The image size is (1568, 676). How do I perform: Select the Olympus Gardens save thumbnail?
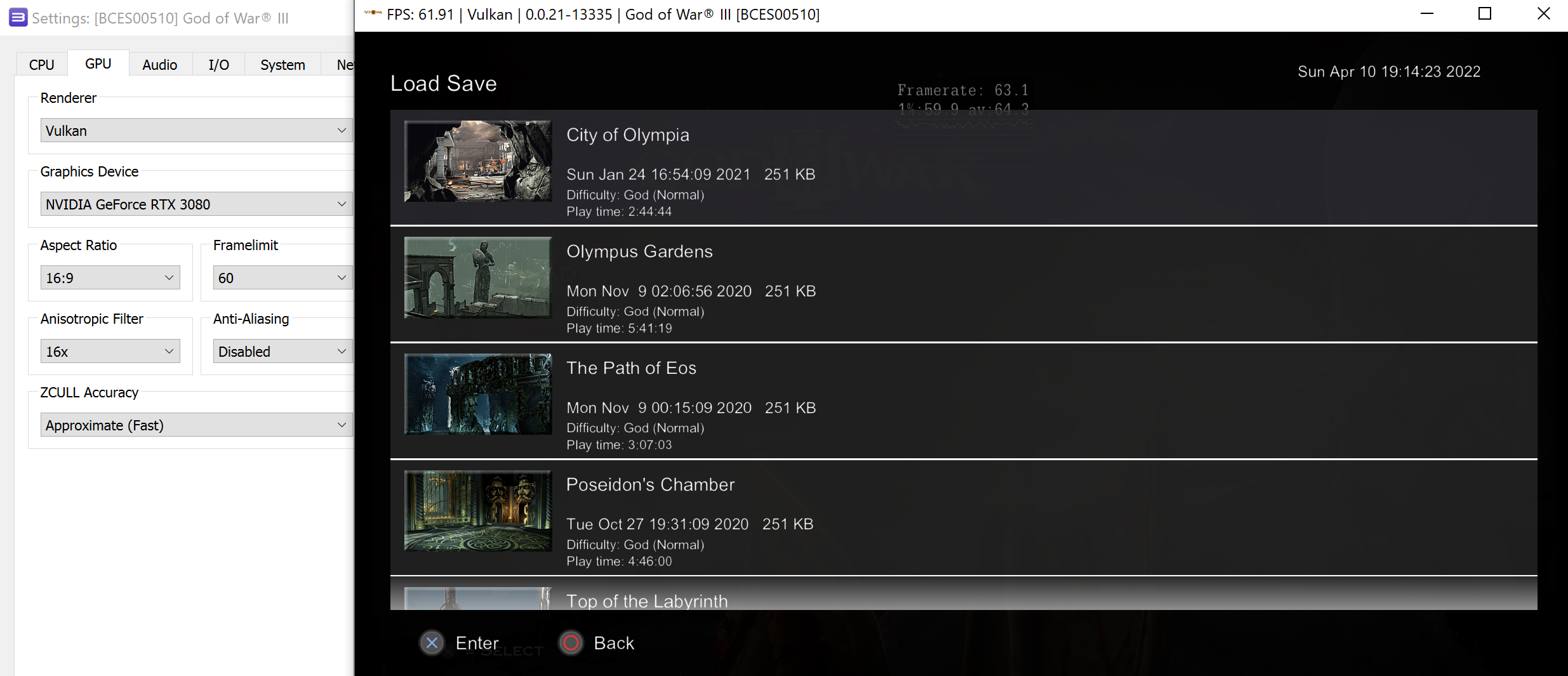click(x=477, y=277)
